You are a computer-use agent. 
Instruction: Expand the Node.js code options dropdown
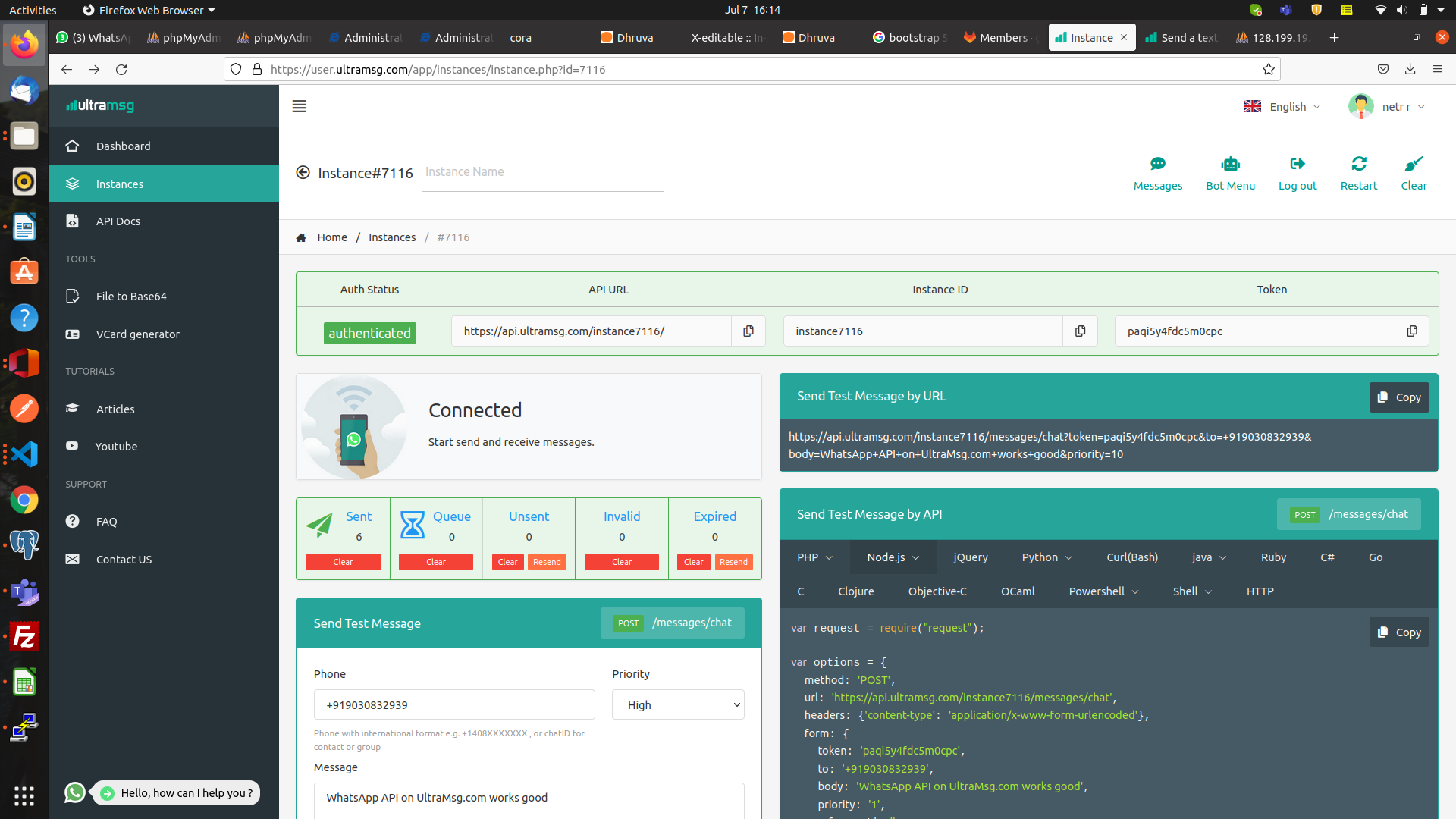893,557
